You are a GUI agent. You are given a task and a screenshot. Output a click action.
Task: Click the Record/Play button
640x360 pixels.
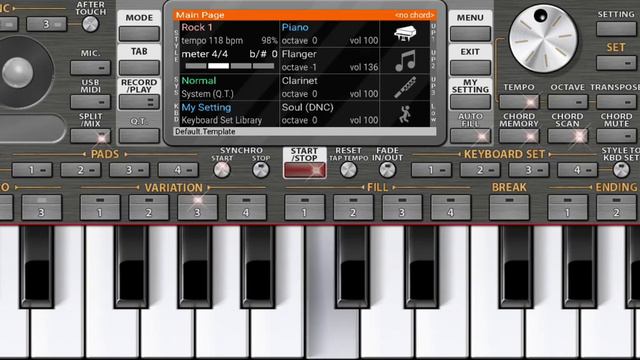click(x=139, y=102)
